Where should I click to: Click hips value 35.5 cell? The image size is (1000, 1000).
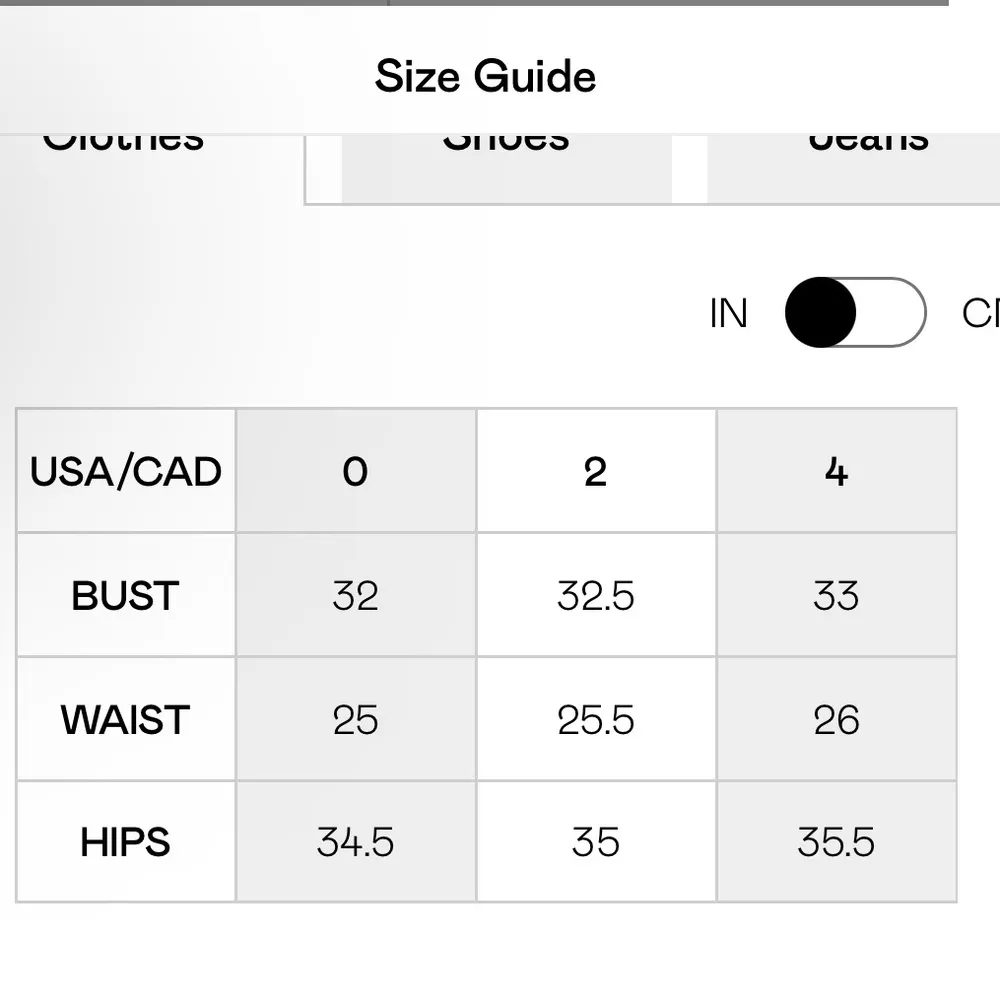[x=836, y=843]
